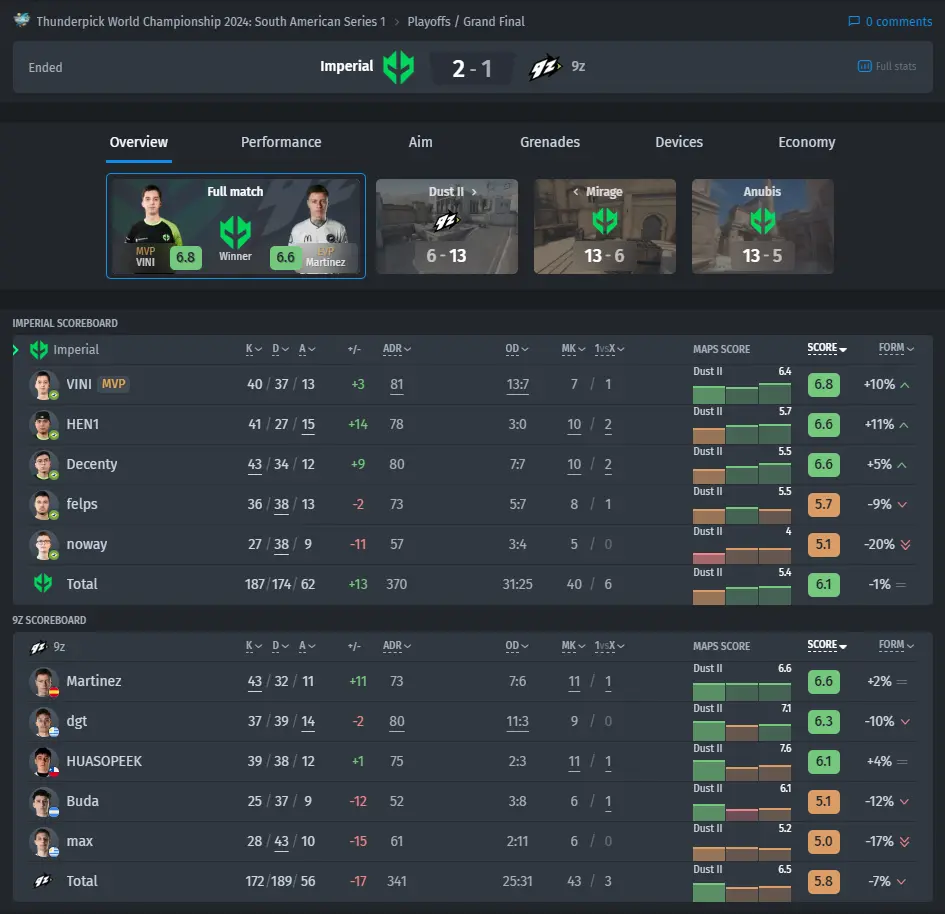Open the Playoffs / Grand Final breadcrumb
945x914 pixels.
pos(466,21)
